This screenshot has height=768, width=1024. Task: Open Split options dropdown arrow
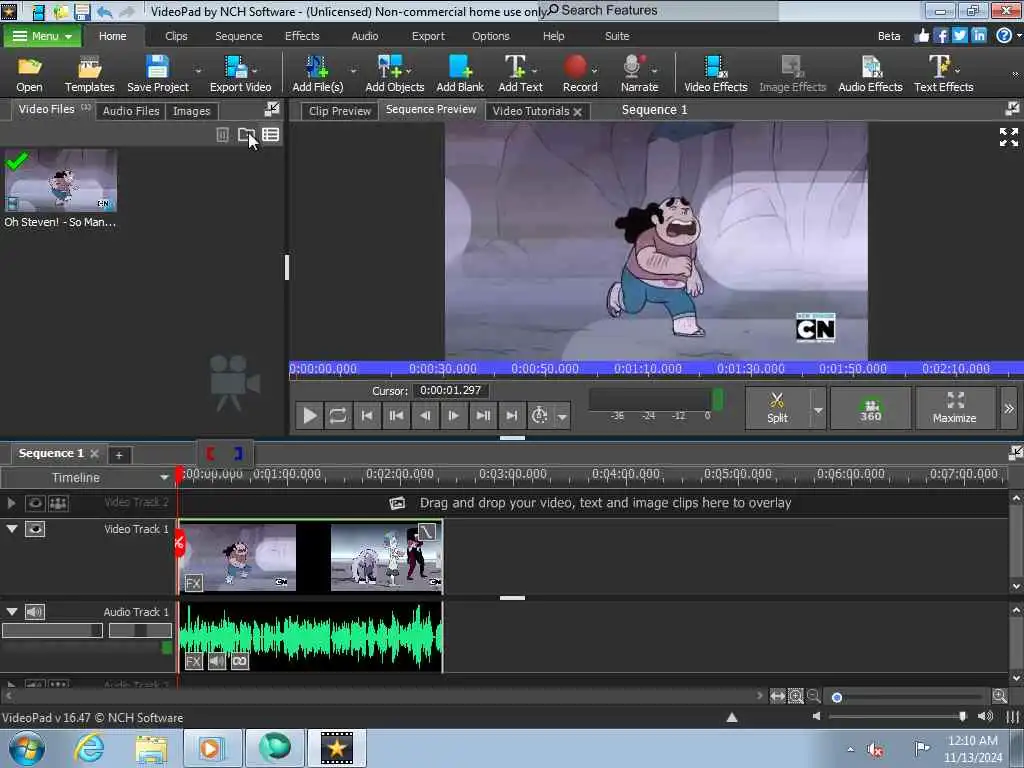[x=818, y=410]
